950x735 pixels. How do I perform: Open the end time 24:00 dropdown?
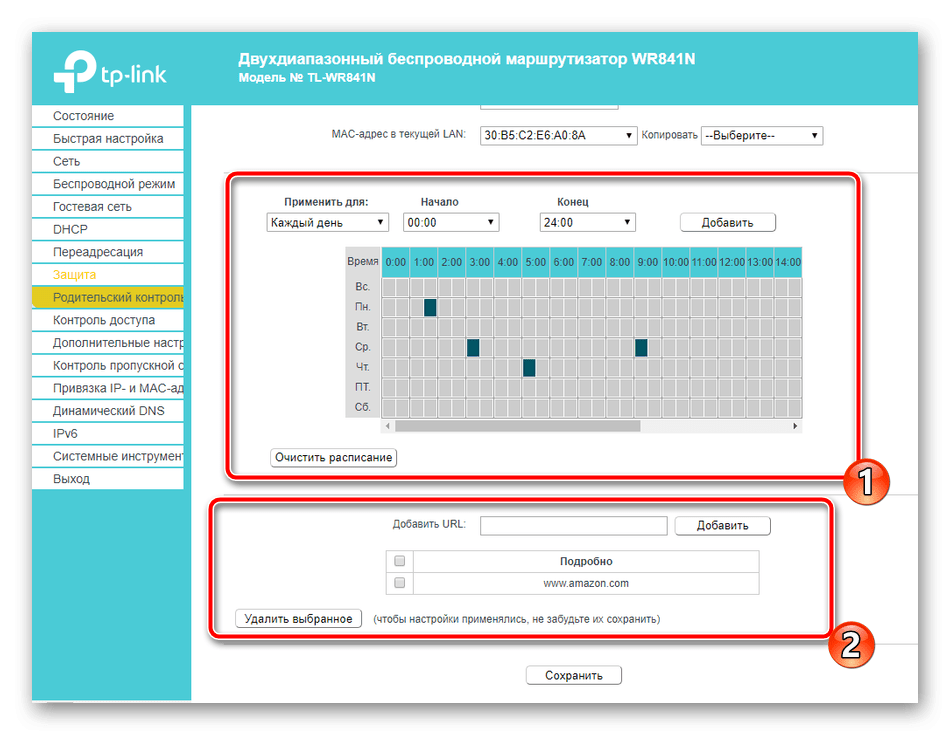click(587, 223)
